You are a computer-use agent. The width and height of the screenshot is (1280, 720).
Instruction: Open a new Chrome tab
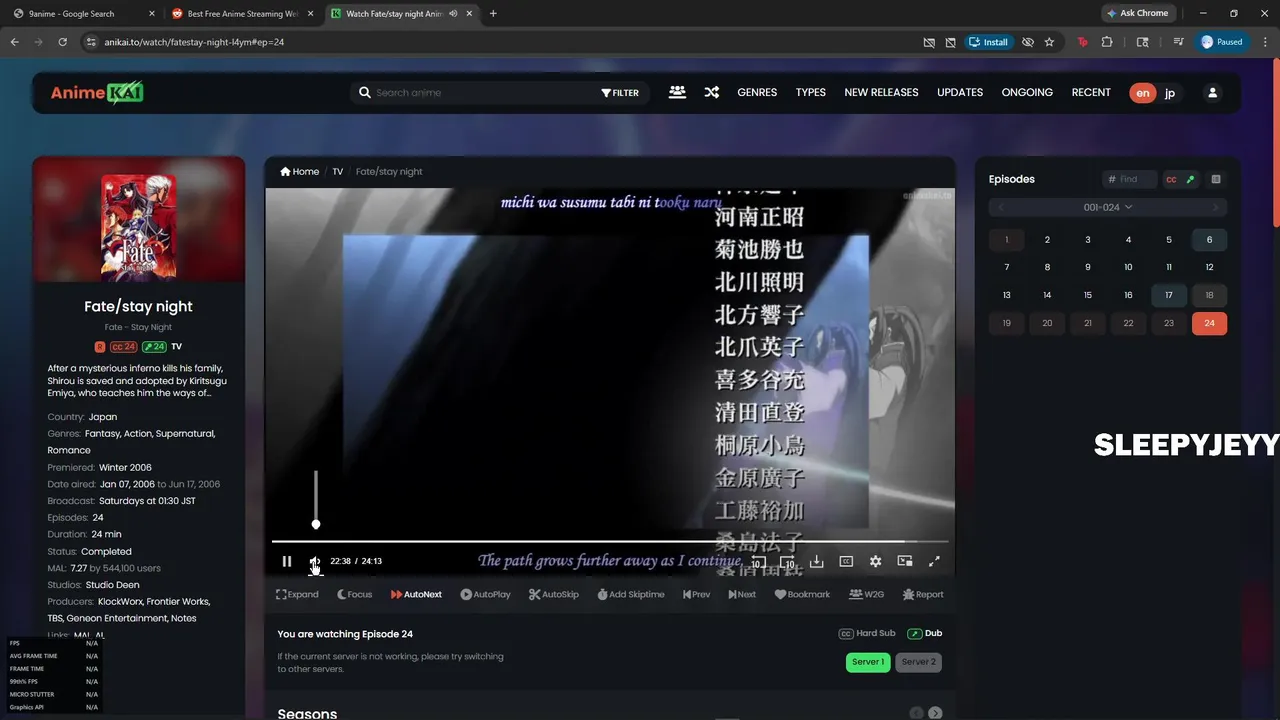[493, 14]
